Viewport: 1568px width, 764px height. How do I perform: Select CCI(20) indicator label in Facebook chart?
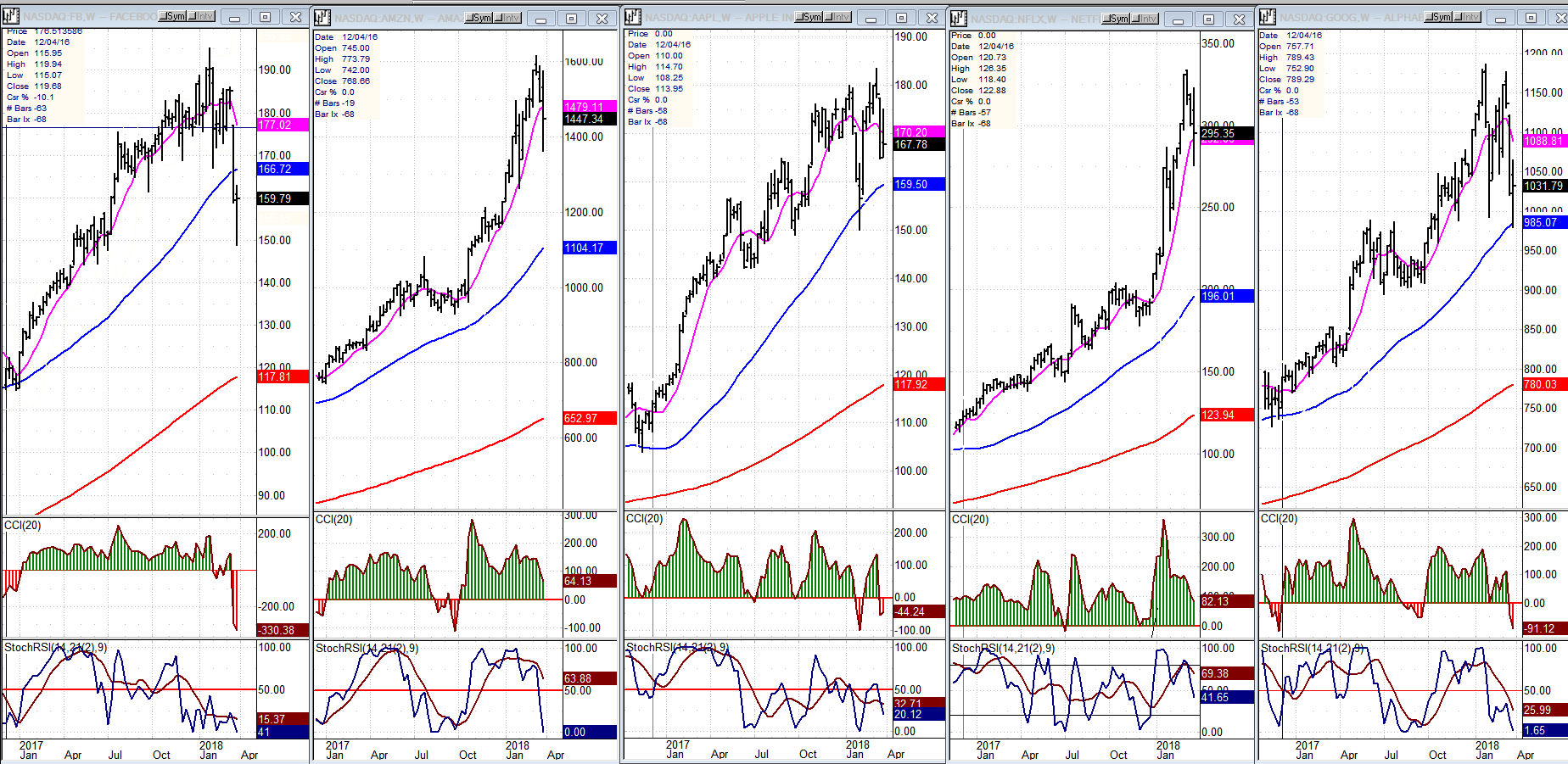[x=23, y=526]
